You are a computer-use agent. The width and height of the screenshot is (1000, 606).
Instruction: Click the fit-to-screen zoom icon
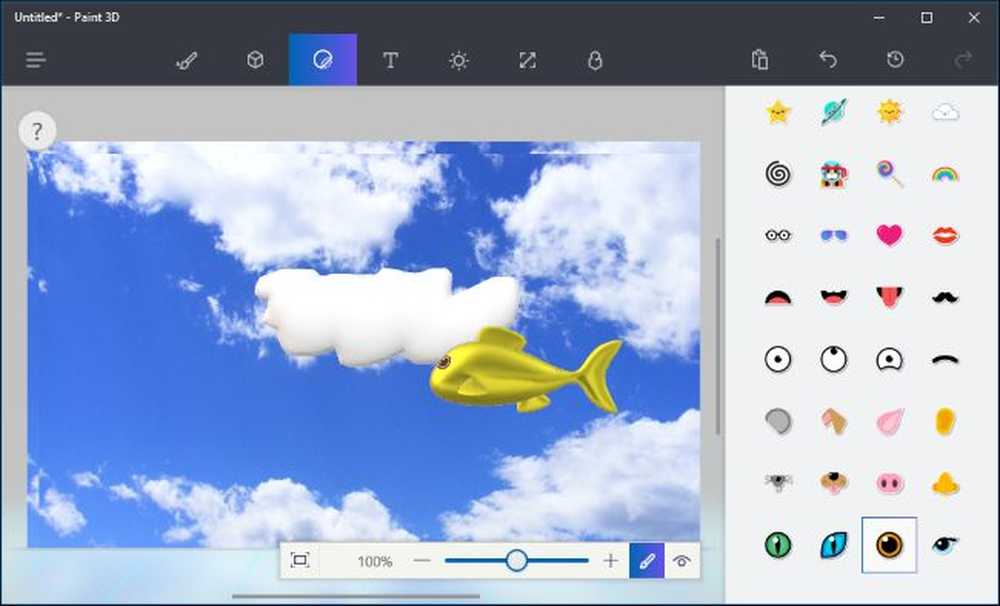tap(300, 561)
